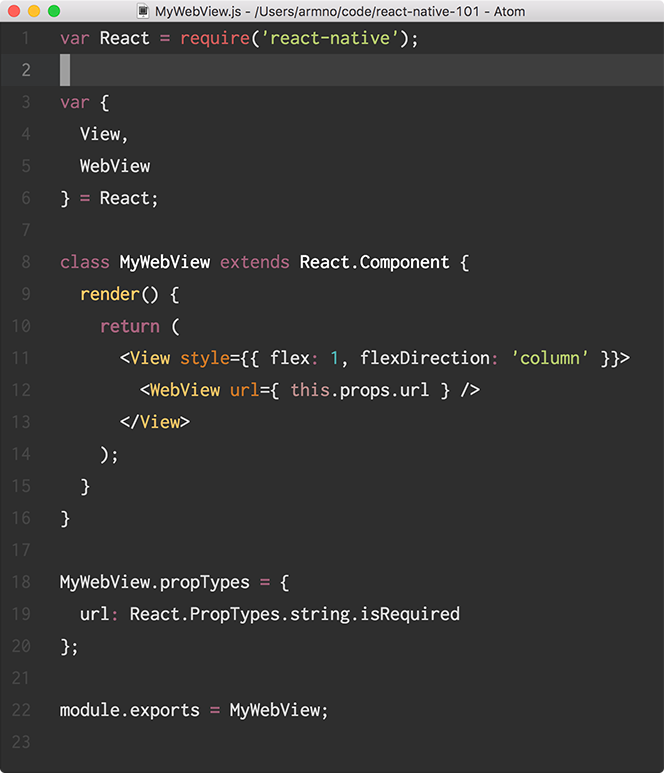Click the window title text 'MyWebView.js'
The image size is (664, 773).
click(198, 11)
